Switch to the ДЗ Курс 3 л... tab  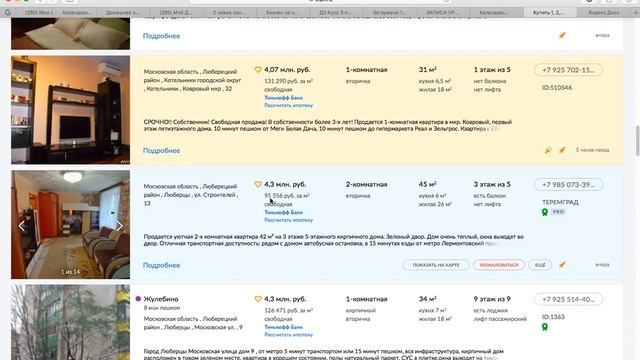pos(335,13)
